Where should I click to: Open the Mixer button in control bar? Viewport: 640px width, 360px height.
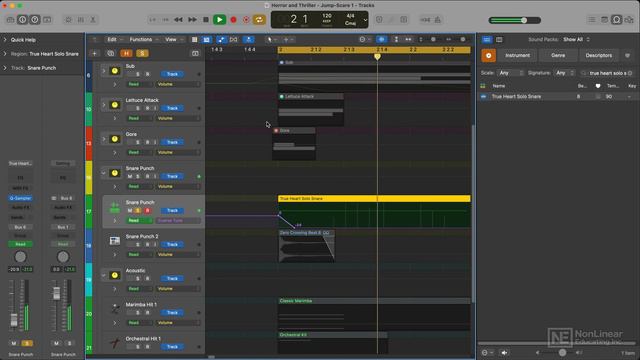pos(81,20)
